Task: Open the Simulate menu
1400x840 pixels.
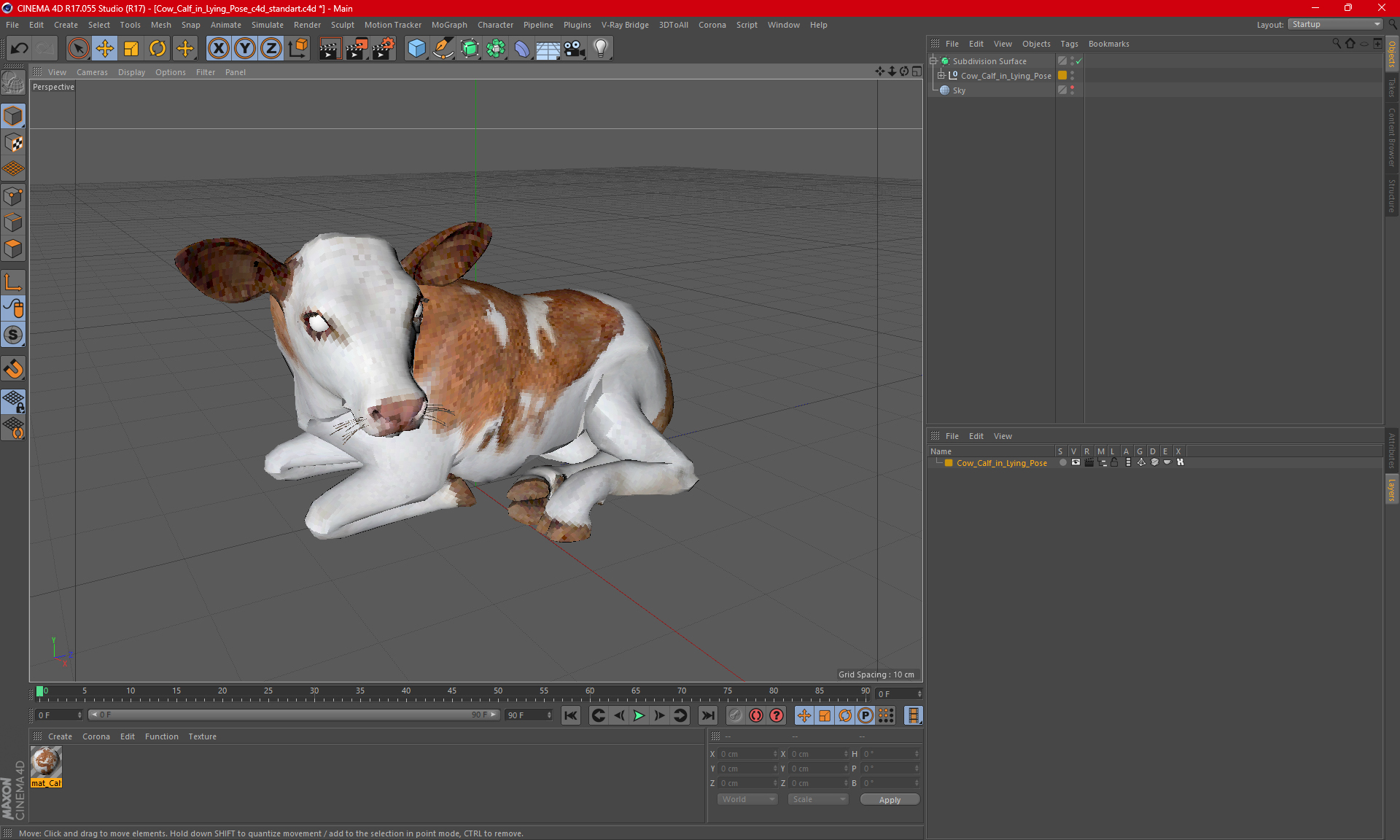Action: (x=268, y=25)
